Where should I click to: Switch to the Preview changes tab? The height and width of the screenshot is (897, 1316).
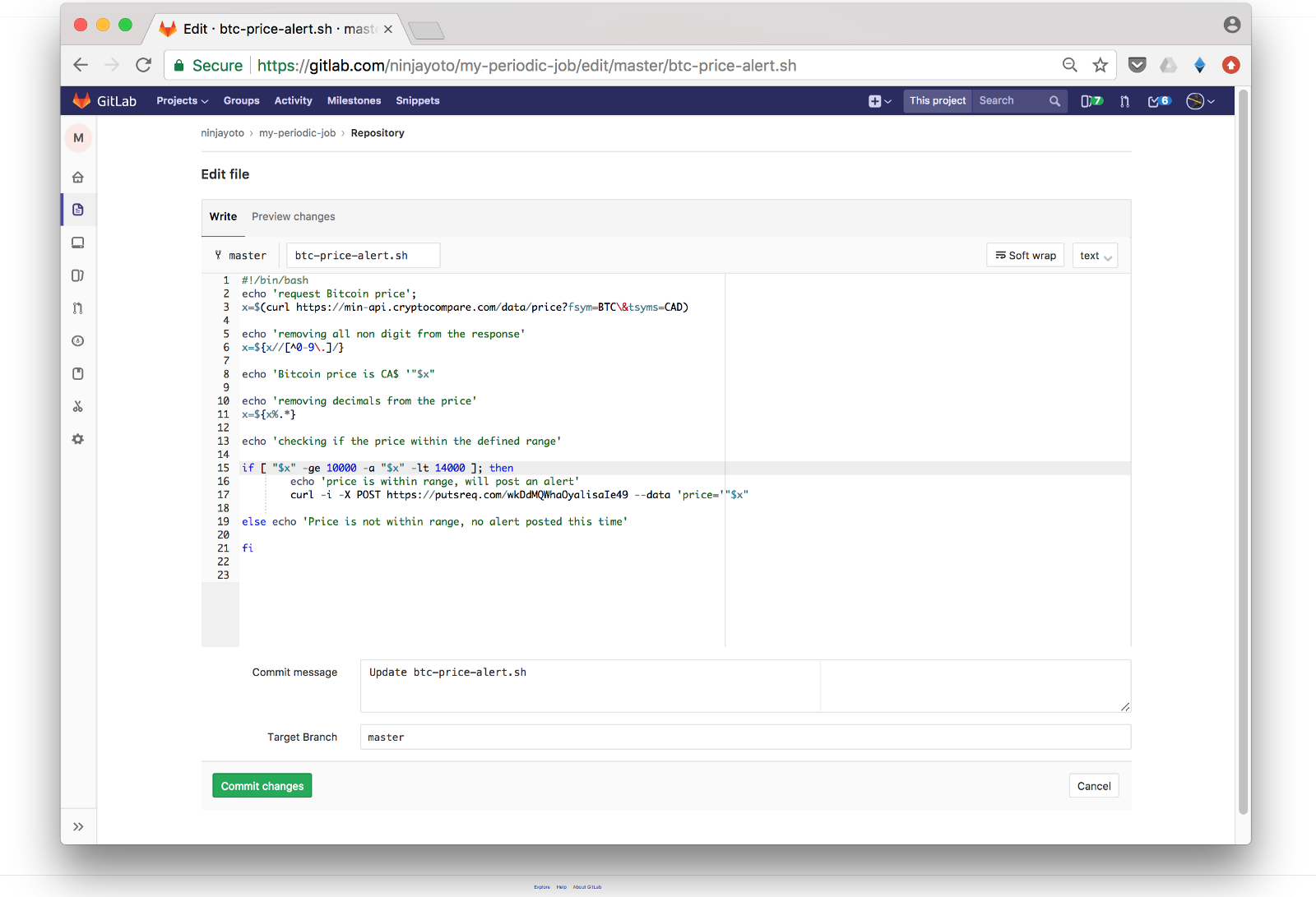tap(293, 217)
